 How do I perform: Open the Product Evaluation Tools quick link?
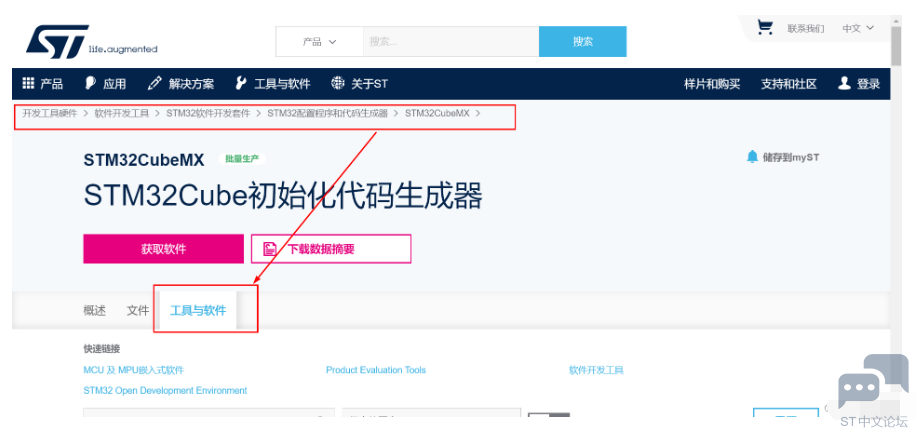tap(375, 370)
